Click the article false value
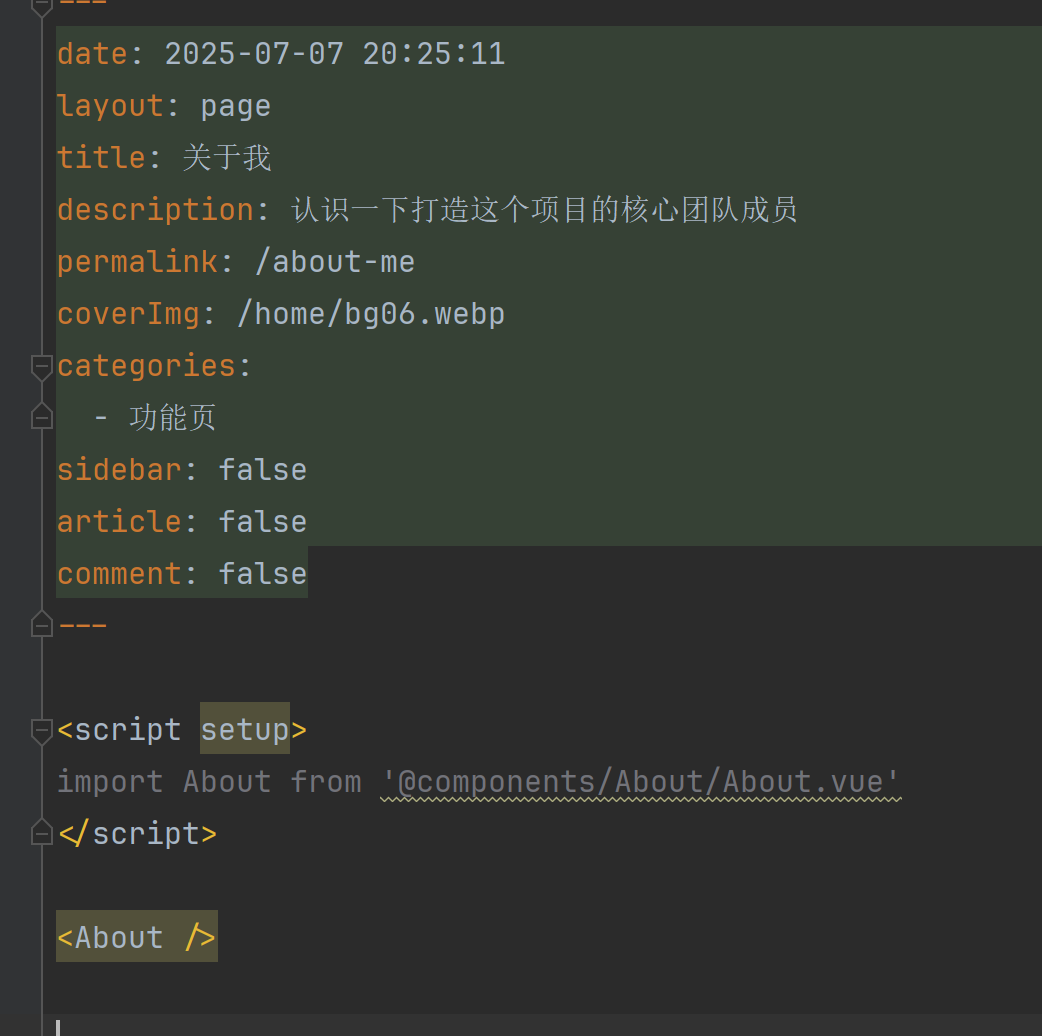The height and width of the screenshot is (1036, 1042). click(263, 521)
